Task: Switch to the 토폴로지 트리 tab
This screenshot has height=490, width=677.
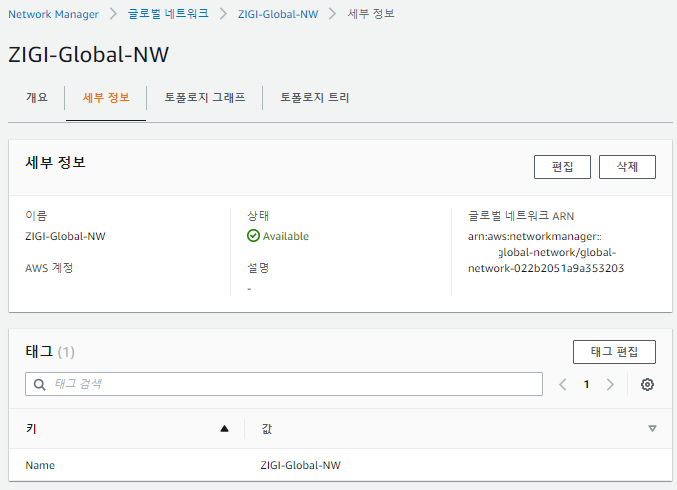Action: 314,98
